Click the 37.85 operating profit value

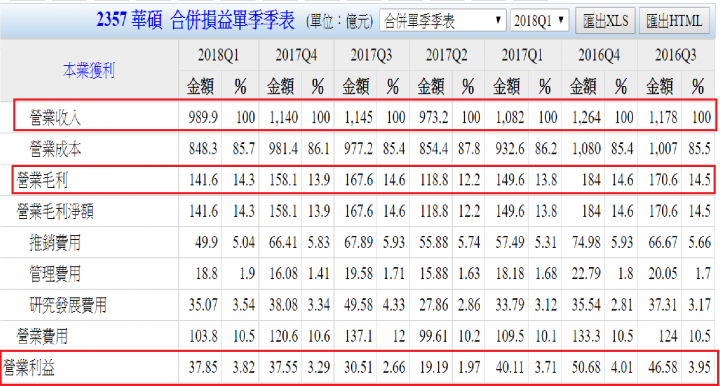[203, 367]
